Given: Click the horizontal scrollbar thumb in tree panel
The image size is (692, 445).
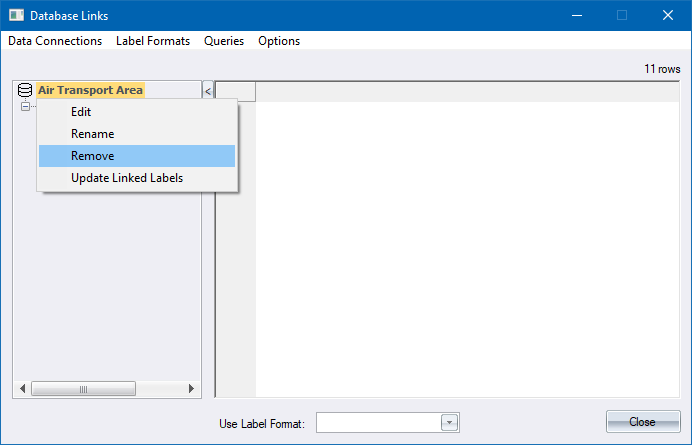Looking at the screenshot, I should [x=84, y=389].
